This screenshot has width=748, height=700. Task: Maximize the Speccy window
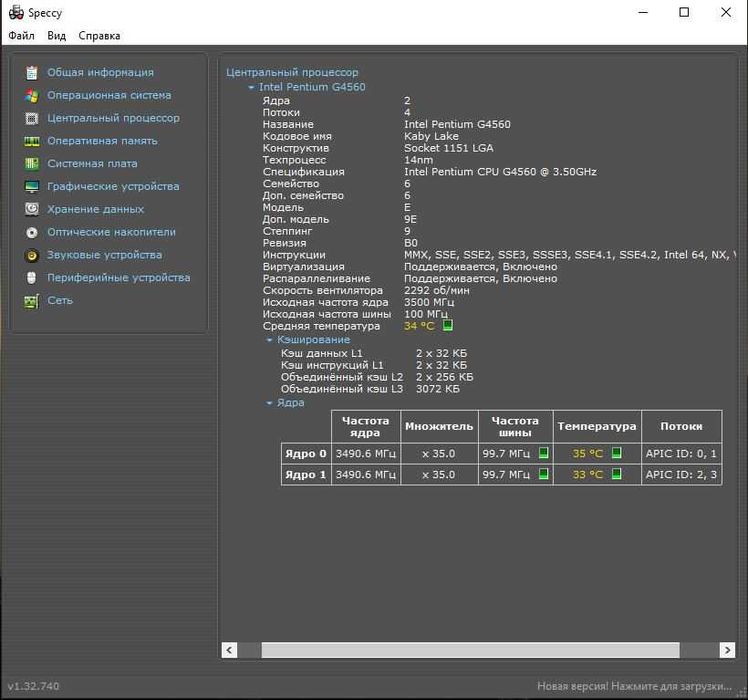(684, 12)
